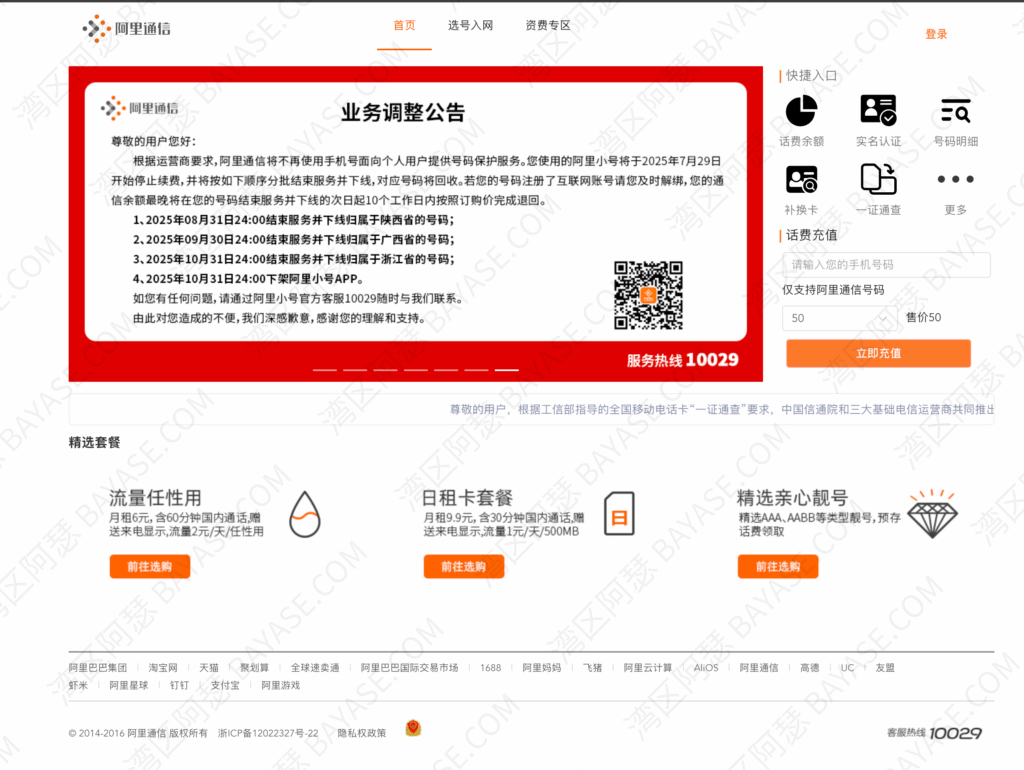Select the first banner carousel indicator
The width and height of the screenshot is (1024, 770).
click(x=325, y=370)
